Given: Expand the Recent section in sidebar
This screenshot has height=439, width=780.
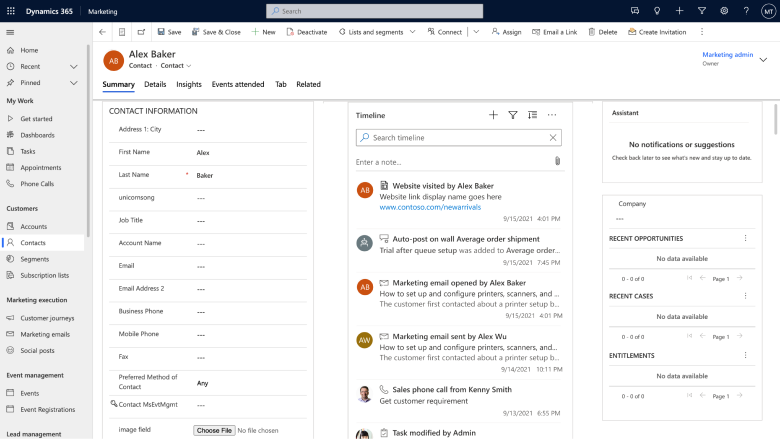Looking at the screenshot, I should pyautogui.click(x=74, y=67).
